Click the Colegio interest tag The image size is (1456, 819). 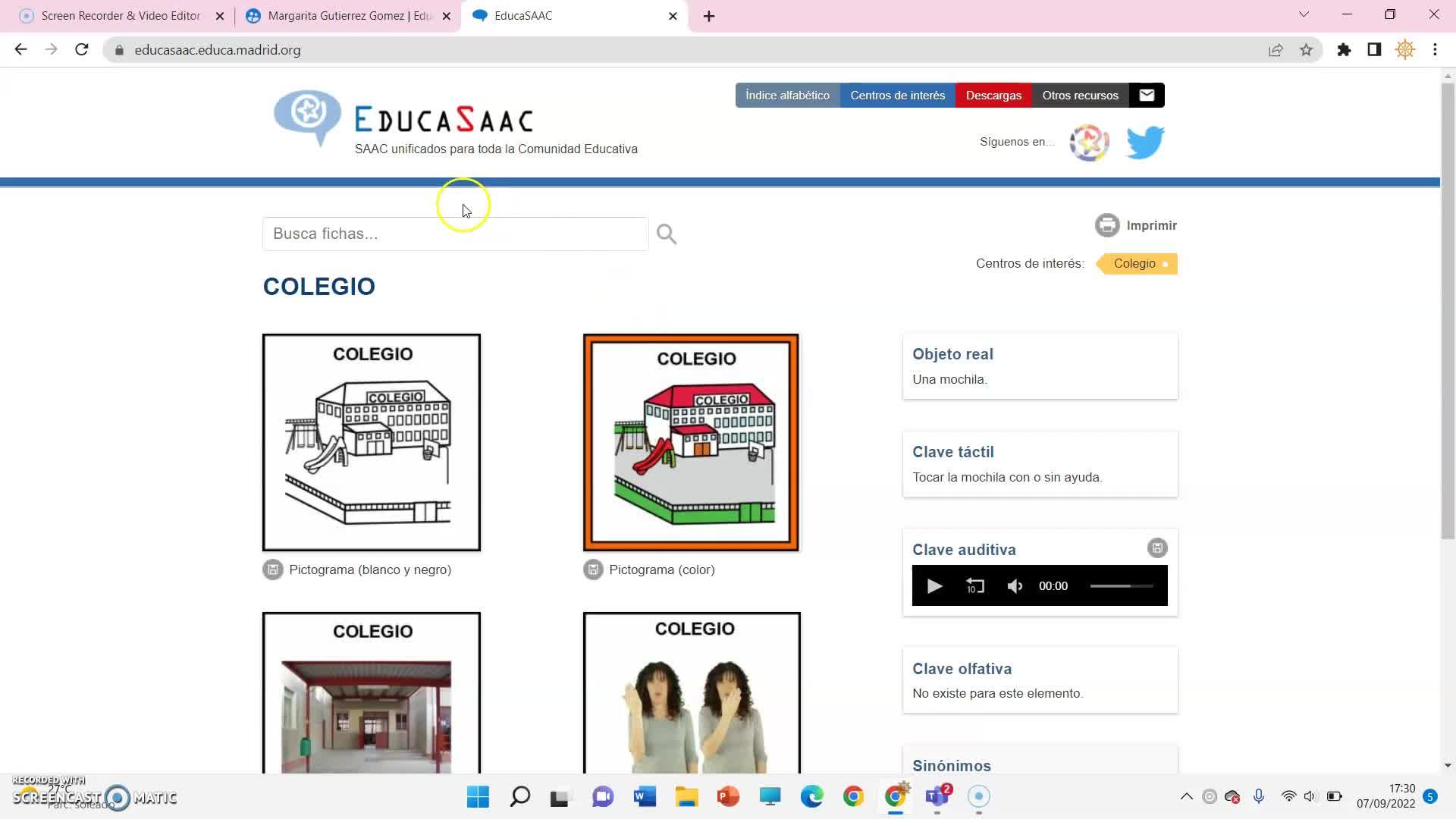click(x=1135, y=264)
